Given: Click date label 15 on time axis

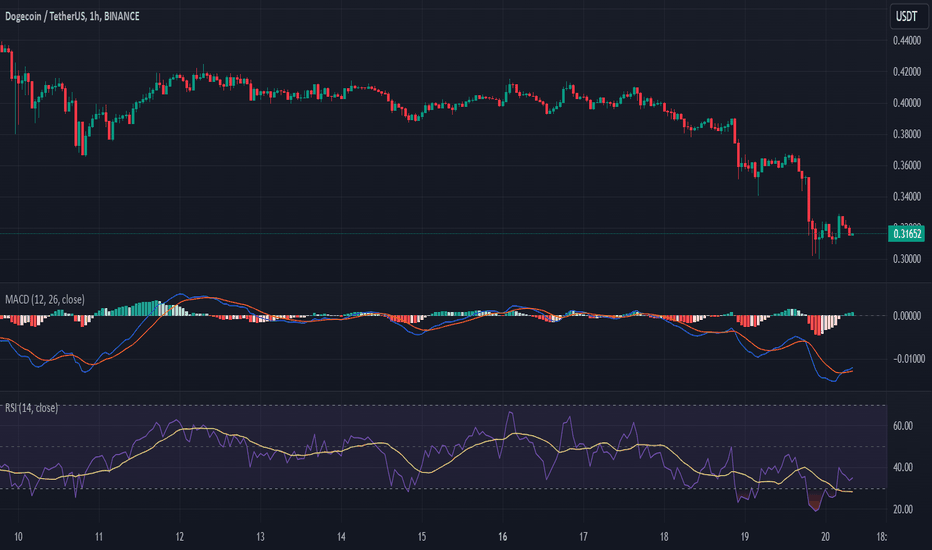Looking at the screenshot, I should coord(421,537).
